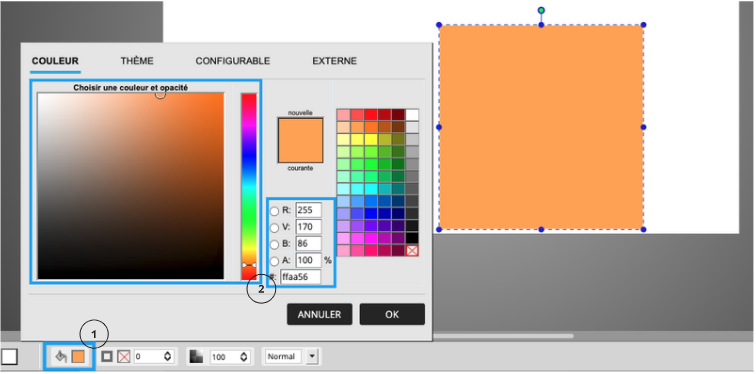Select the V radio button
The image size is (756, 374).
pos(274,227)
